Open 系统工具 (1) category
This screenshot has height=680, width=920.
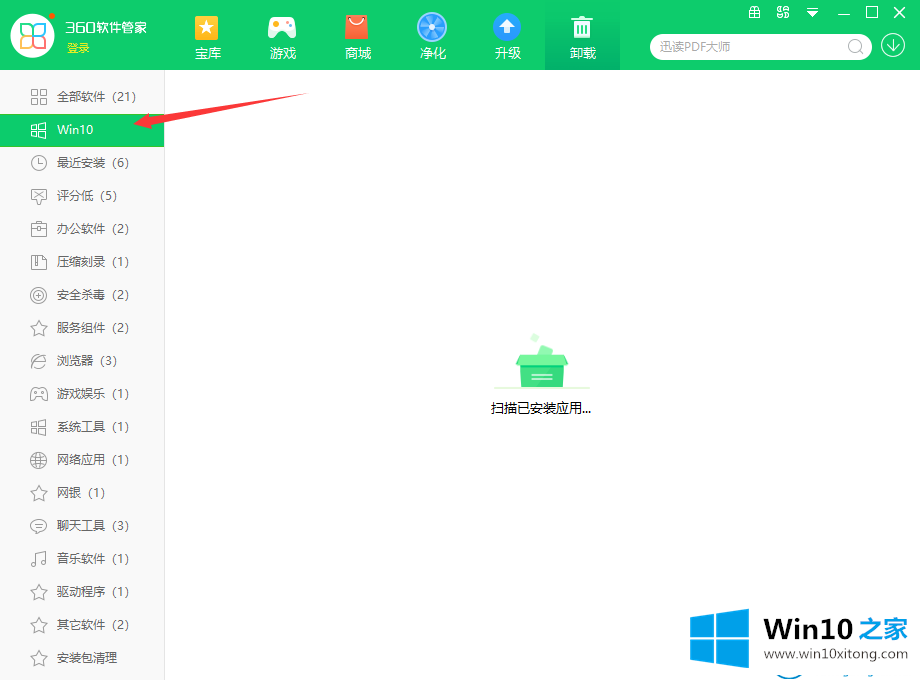(82, 427)
